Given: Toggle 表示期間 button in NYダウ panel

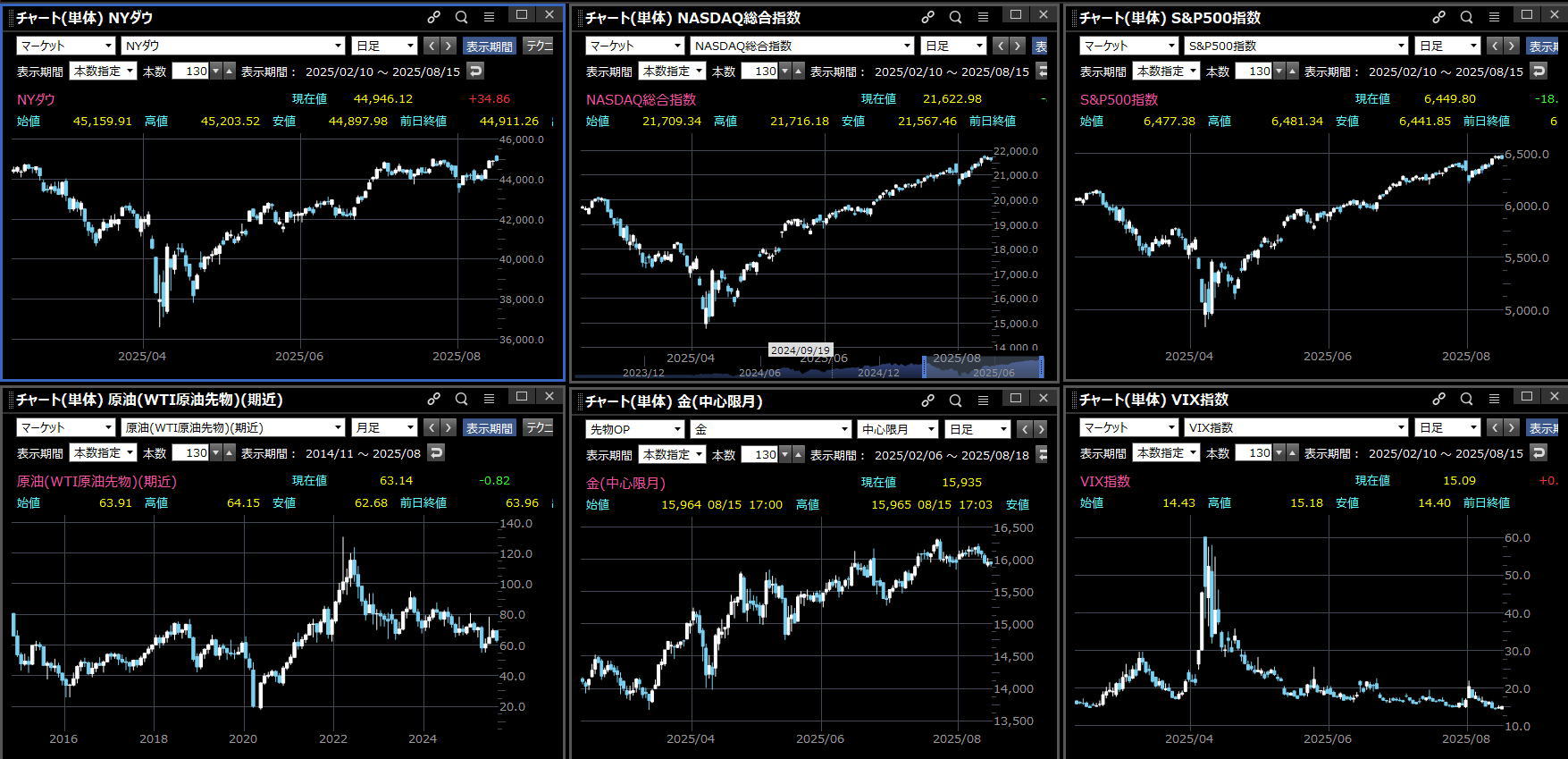Looking at the screenshot, I should tap(489, 46).
